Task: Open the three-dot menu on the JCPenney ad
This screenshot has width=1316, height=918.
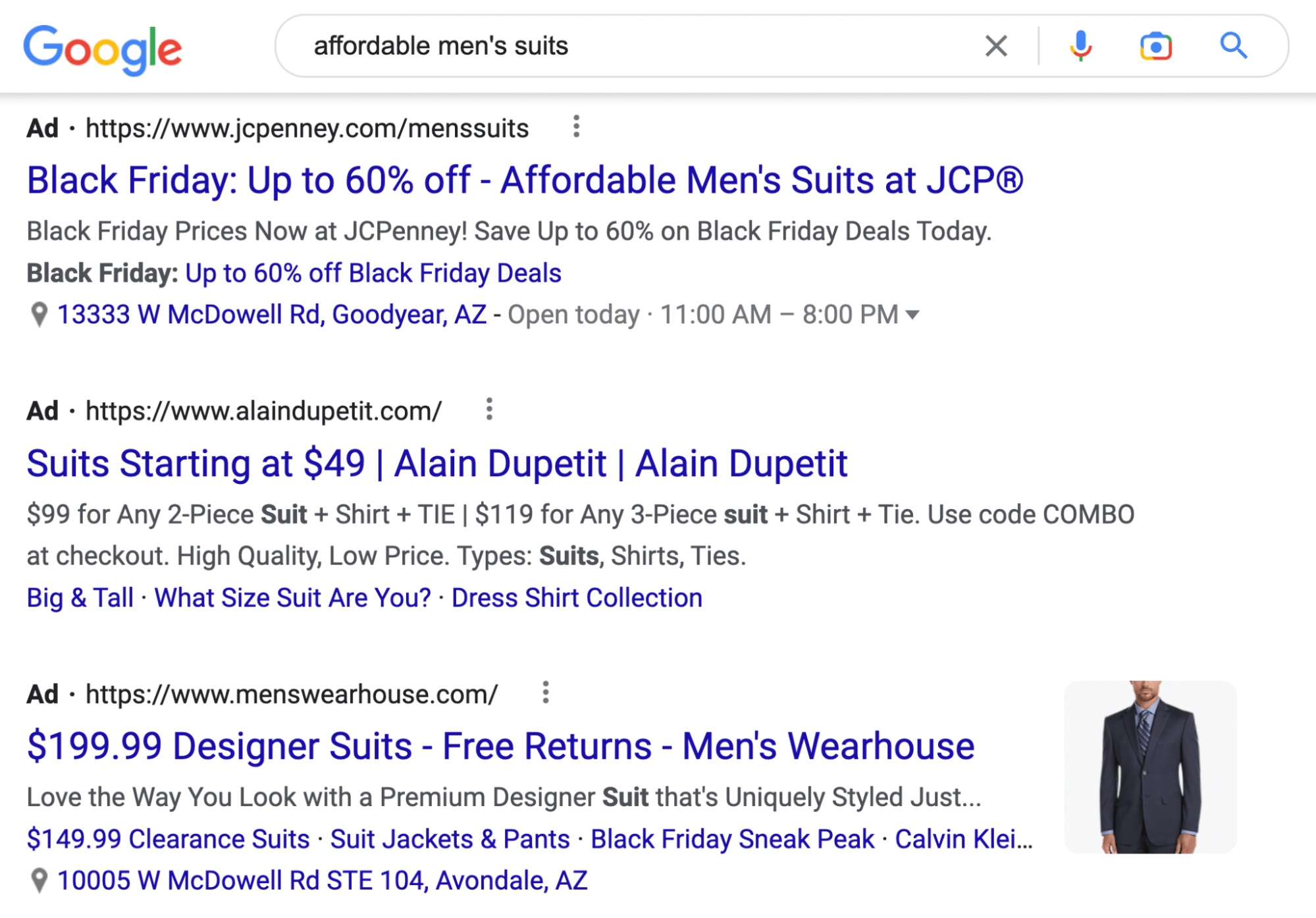Action: [x=576, y=127]
